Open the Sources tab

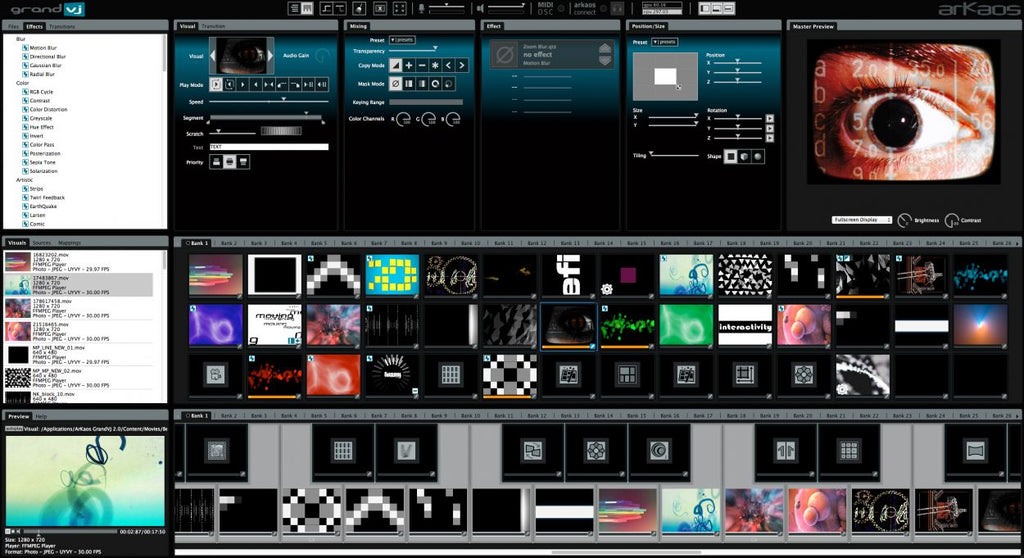(42, 243)
